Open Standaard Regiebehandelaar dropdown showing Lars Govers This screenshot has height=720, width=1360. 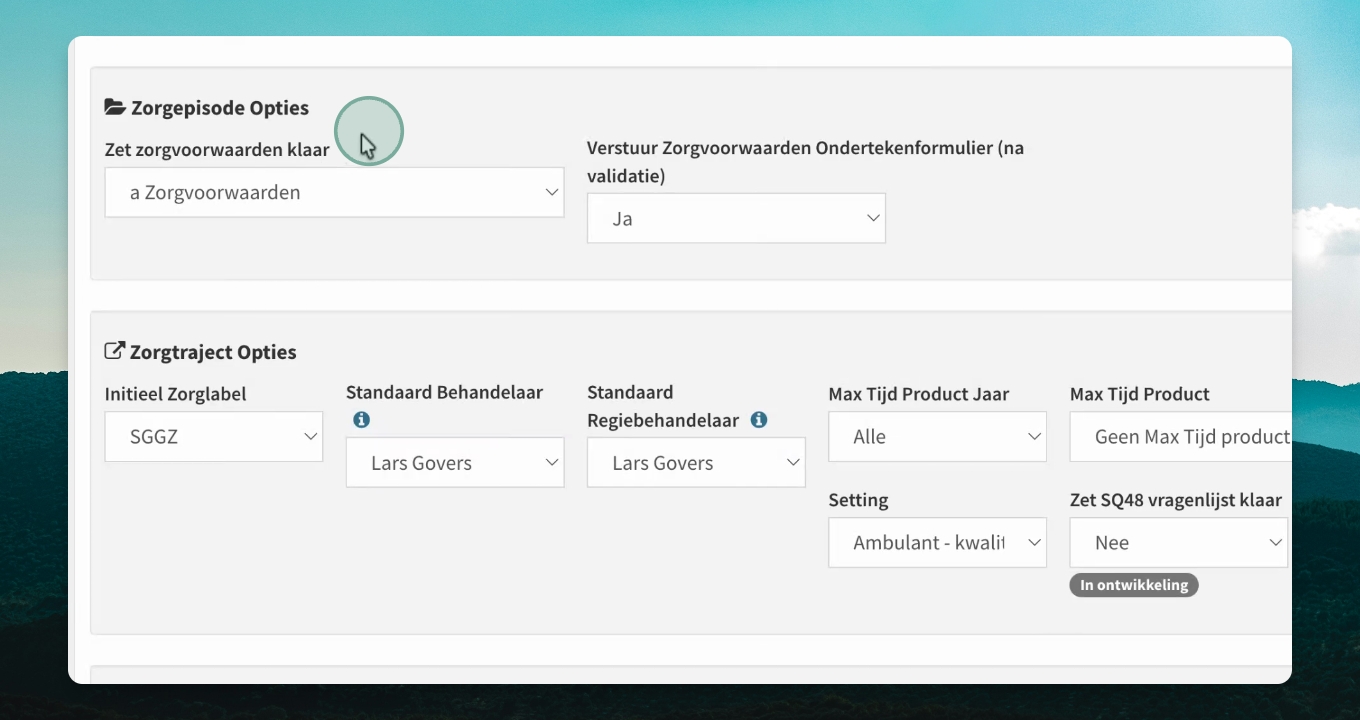pos(696,462)
